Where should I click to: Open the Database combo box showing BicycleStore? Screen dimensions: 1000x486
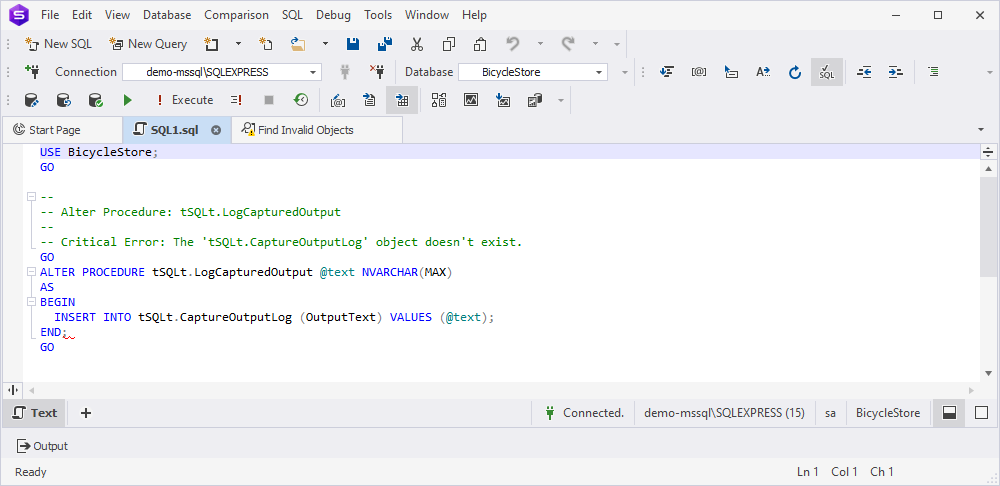point(533,72)
